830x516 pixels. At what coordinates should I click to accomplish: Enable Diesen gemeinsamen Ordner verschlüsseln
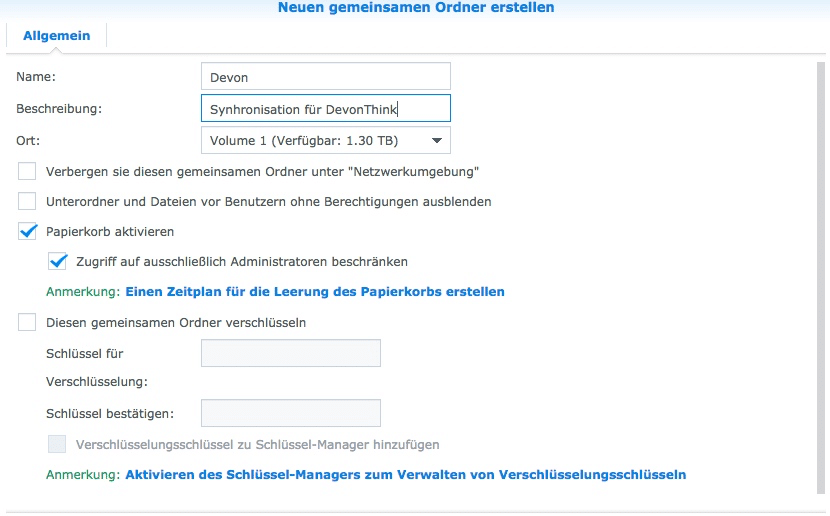[x=27, y=323]
